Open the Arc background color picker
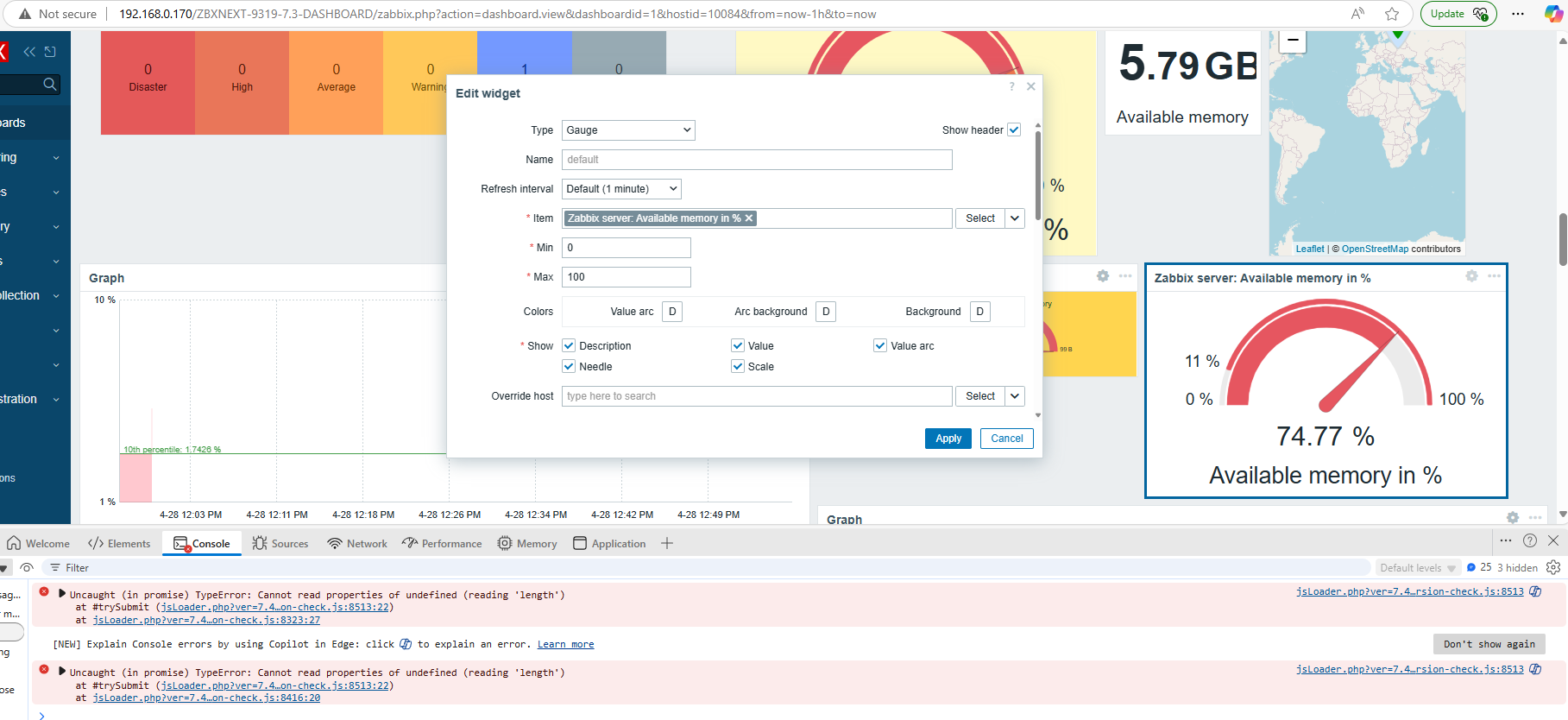Viewport: 1568px width, 720px height. (x=826, y=312)
